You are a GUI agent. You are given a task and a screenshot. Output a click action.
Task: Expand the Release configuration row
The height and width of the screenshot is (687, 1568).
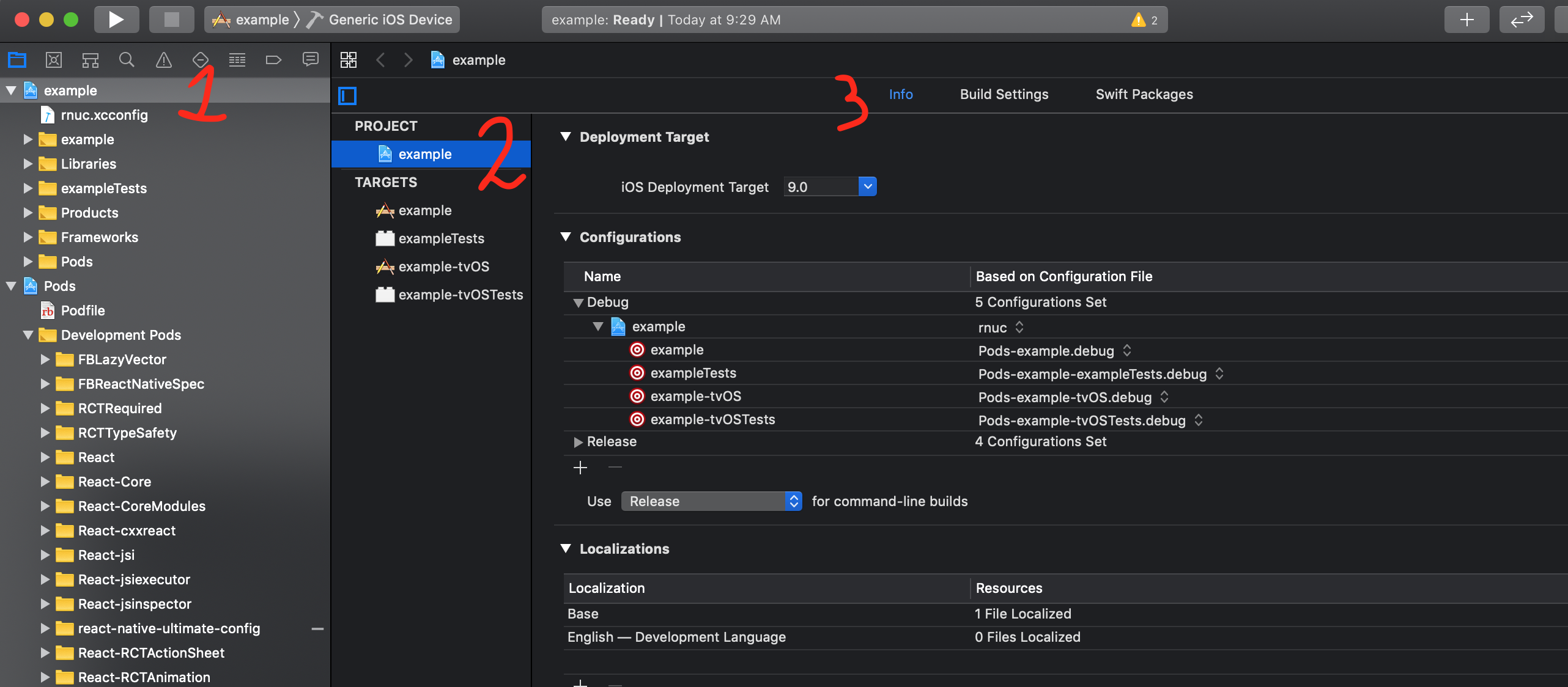(578, 442)
